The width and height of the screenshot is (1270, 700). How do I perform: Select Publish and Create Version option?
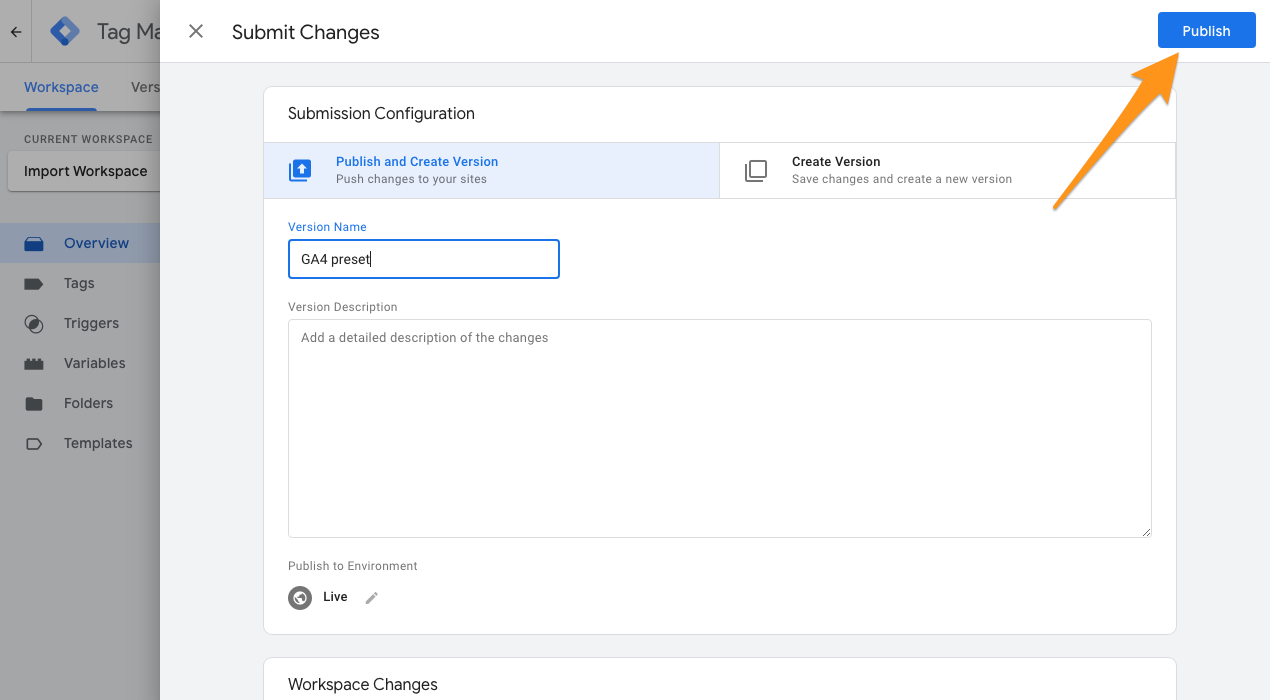[x=491, y=170]
